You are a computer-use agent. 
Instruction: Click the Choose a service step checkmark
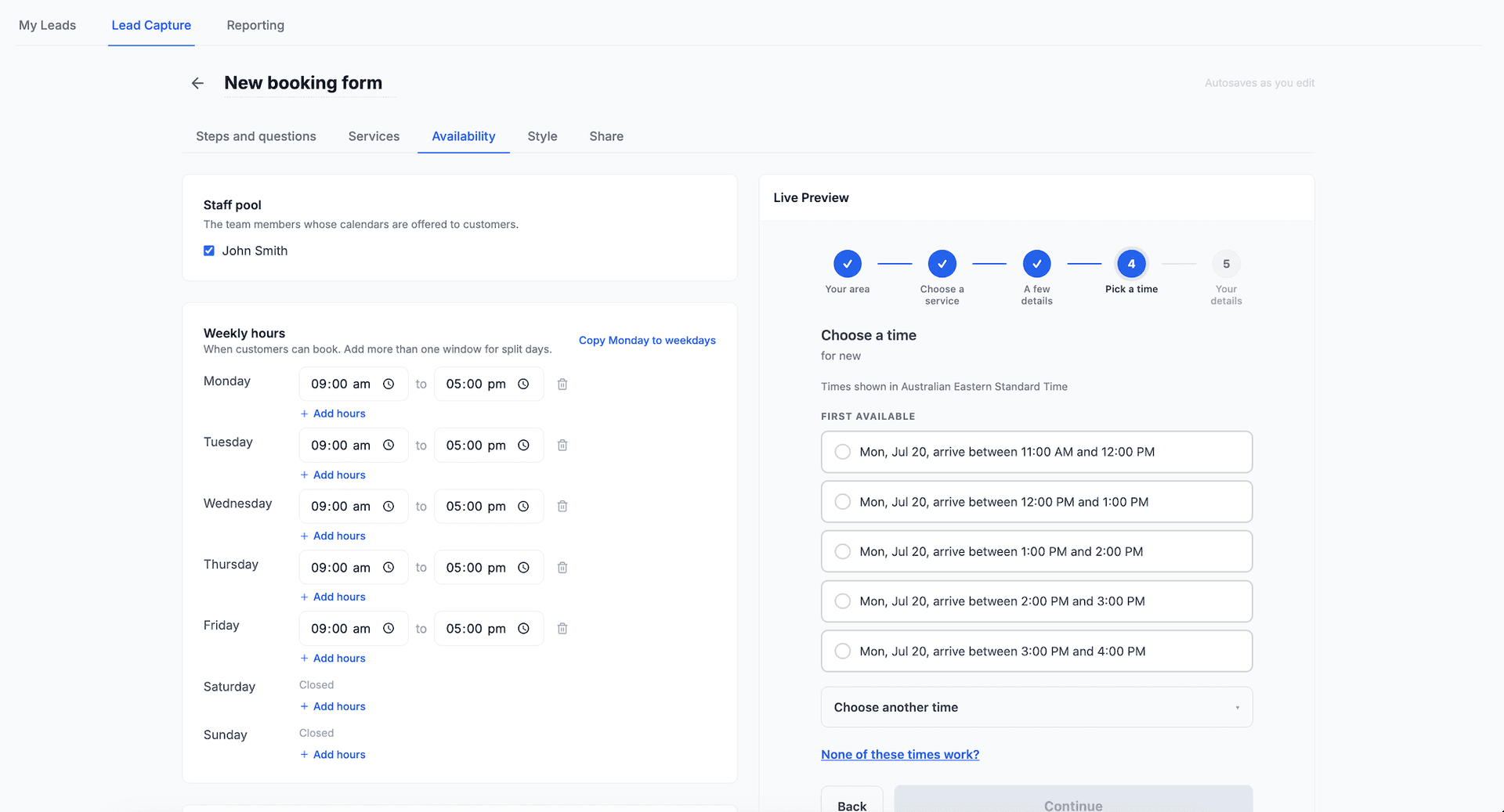click(942, 264)
